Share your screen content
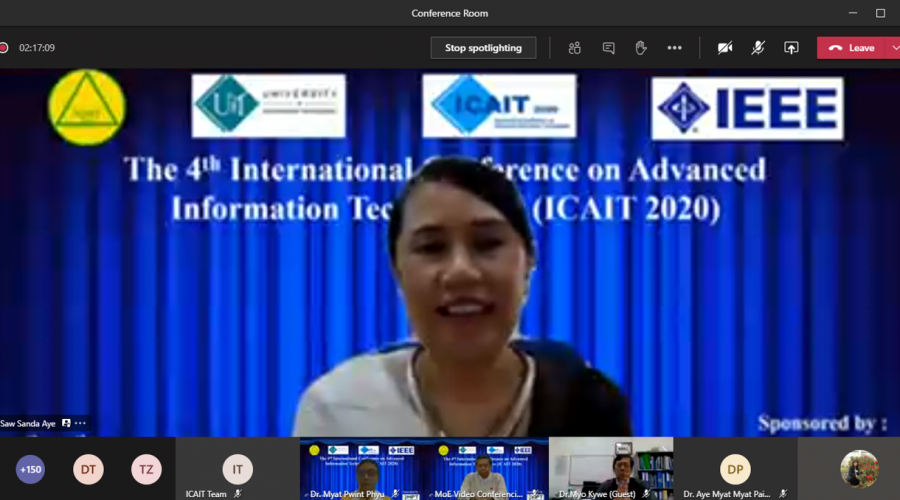 pyautogui.click(x=791, y=48)
